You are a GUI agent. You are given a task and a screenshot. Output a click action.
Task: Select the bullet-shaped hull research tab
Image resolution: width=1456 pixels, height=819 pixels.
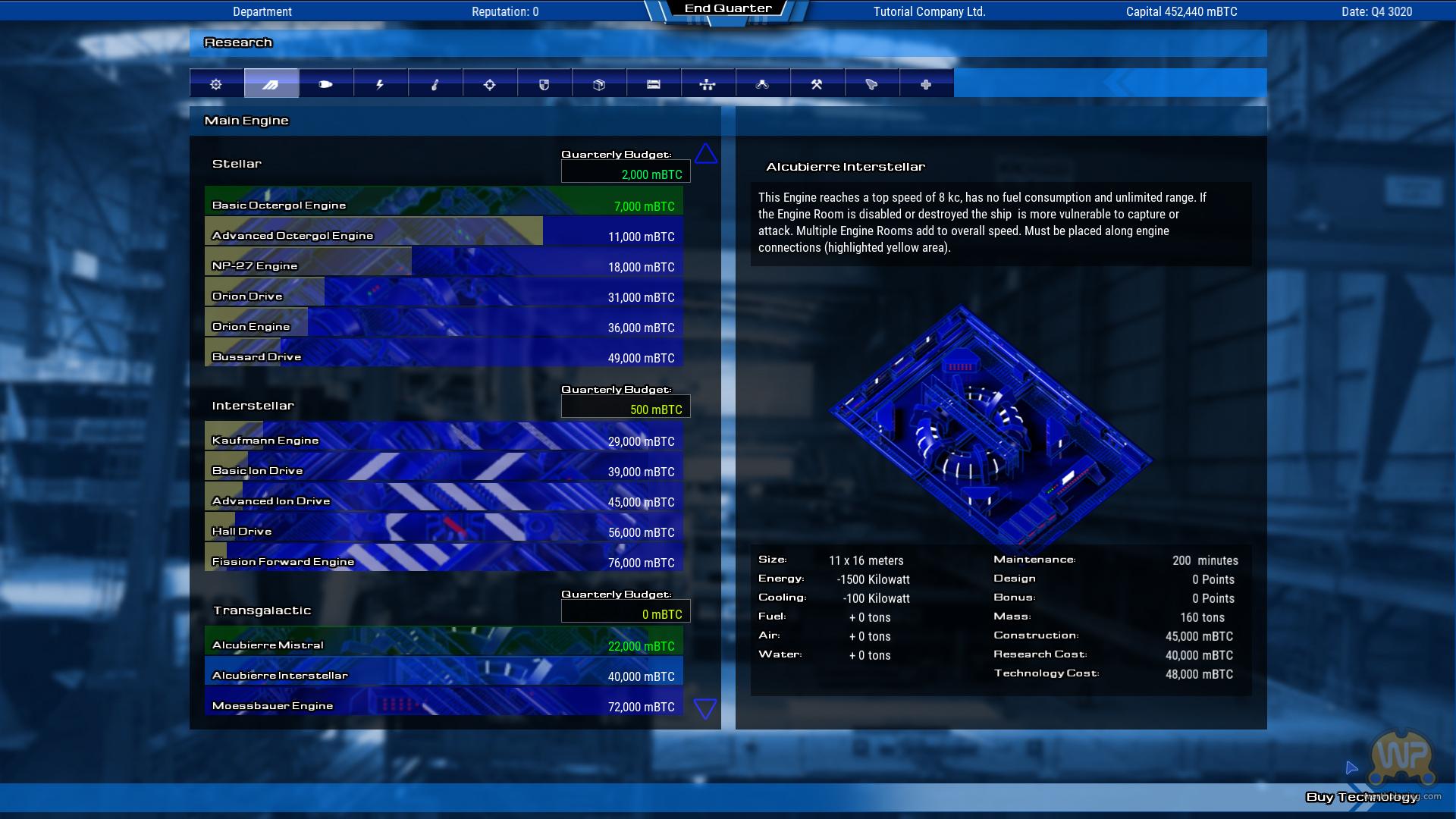(325, 84)
